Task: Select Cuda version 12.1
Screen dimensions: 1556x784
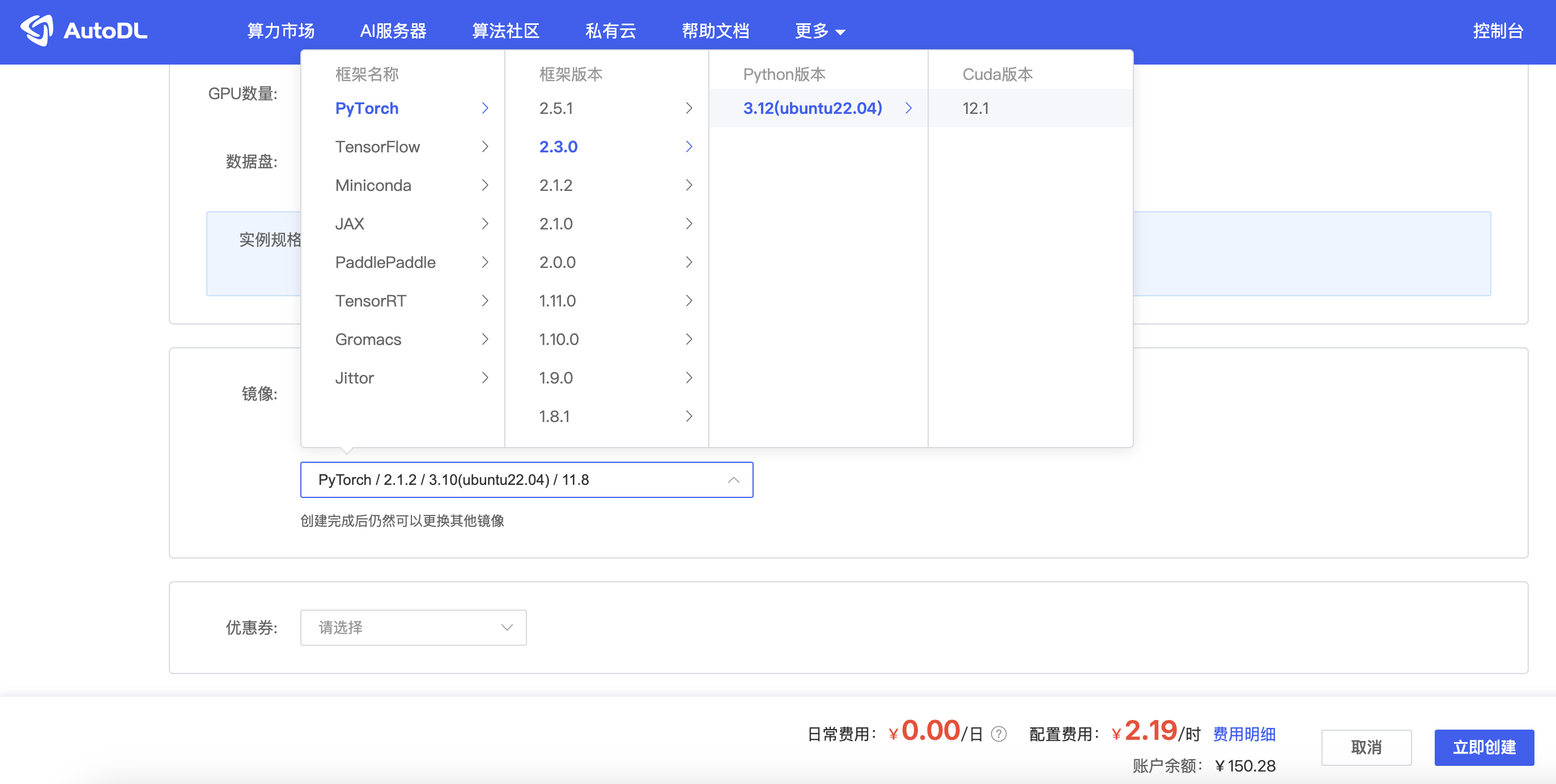Action: pyautogui.click(x=976, y=108)
